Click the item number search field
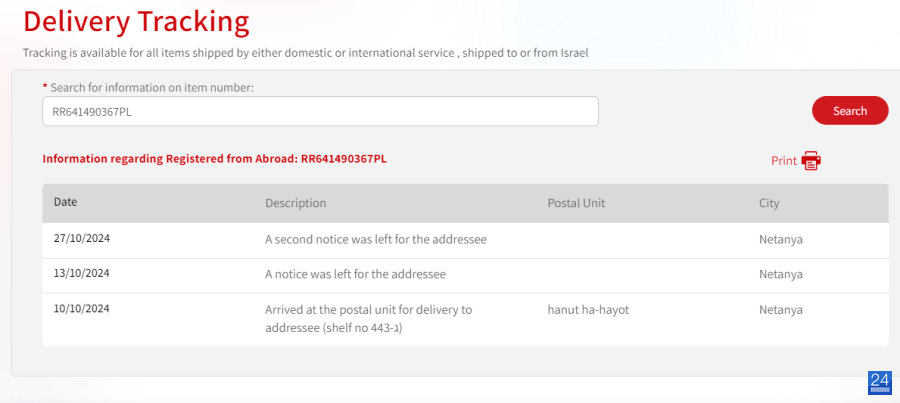The height and width of the screenshot is (403, 900). coord(320,111)
